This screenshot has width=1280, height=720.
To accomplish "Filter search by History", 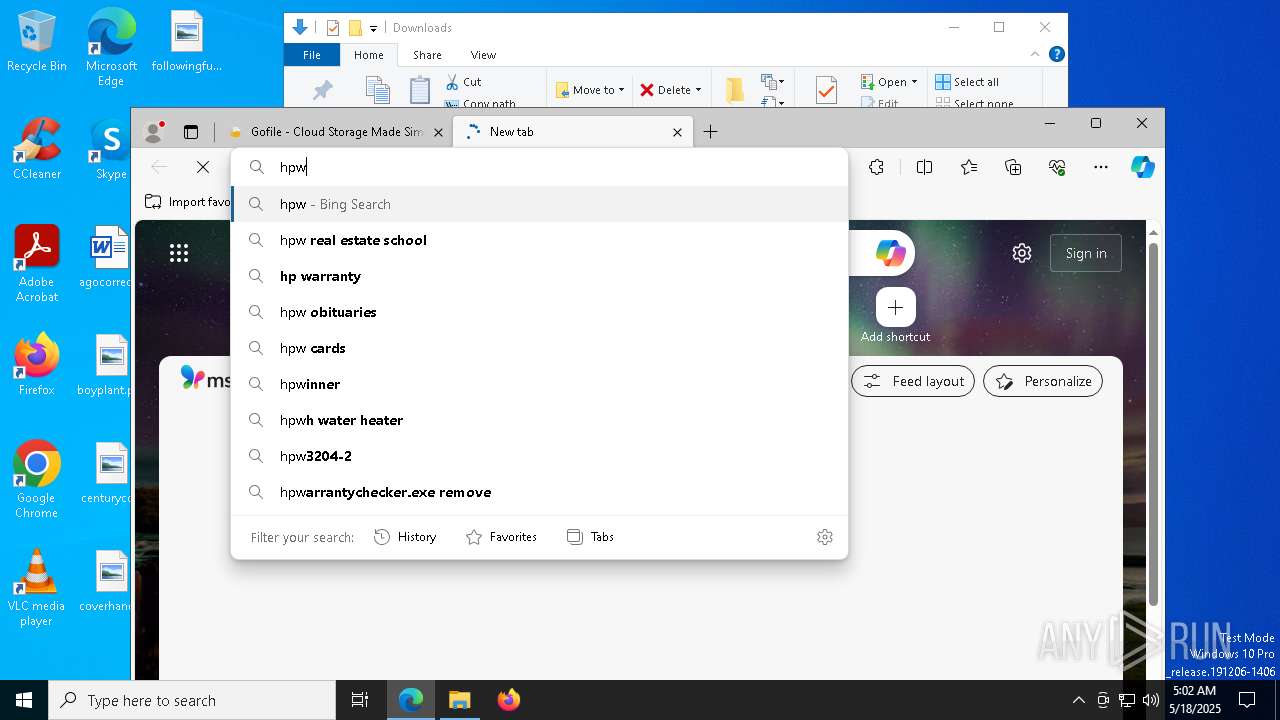I will pyautogui.click(x=405, y=537).
